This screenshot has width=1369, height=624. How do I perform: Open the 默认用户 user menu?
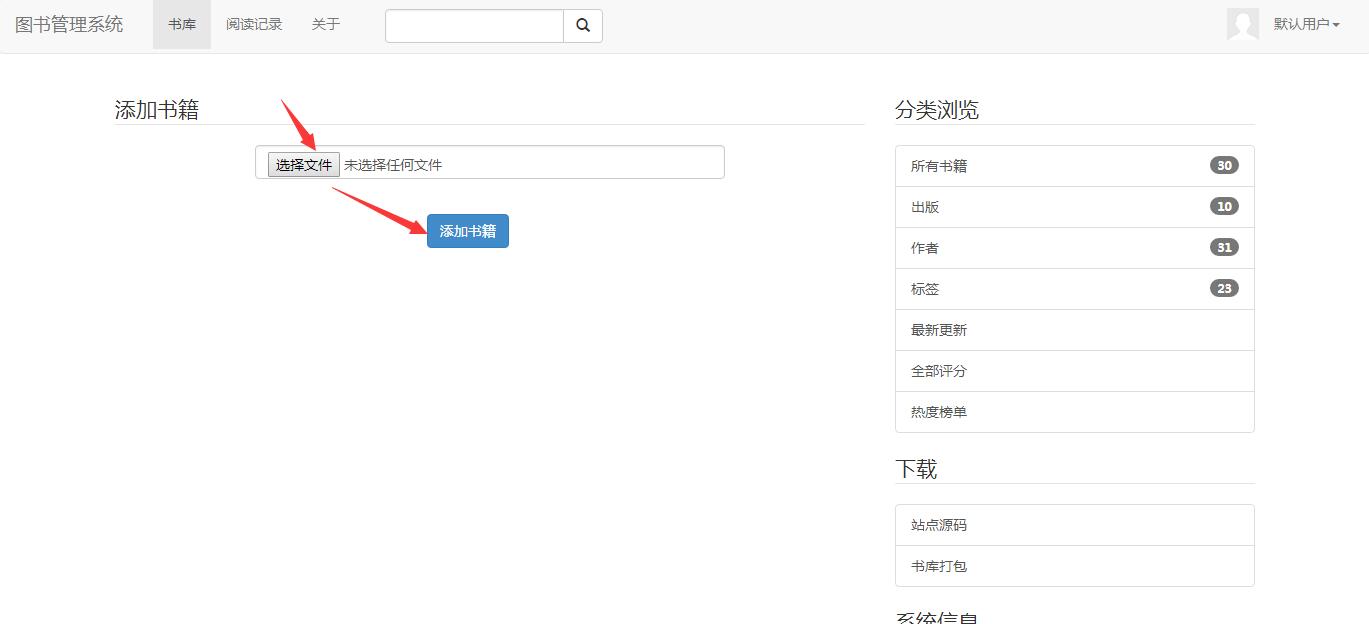[x=1306, y=24]
